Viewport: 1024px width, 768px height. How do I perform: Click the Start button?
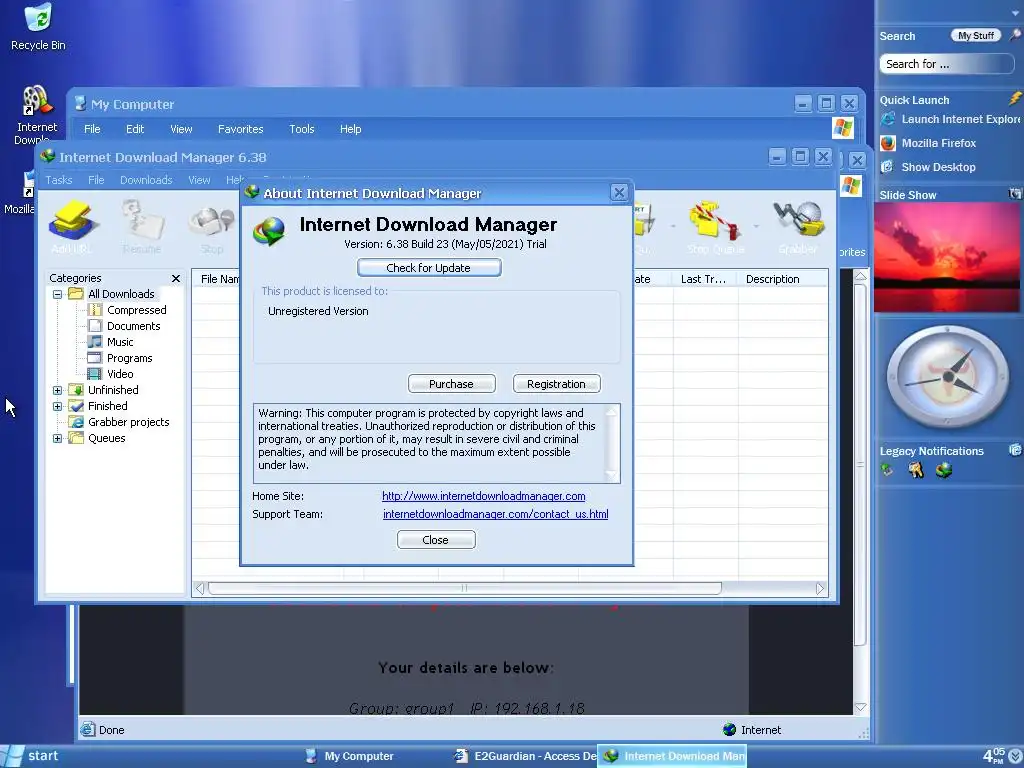point(30,756)
